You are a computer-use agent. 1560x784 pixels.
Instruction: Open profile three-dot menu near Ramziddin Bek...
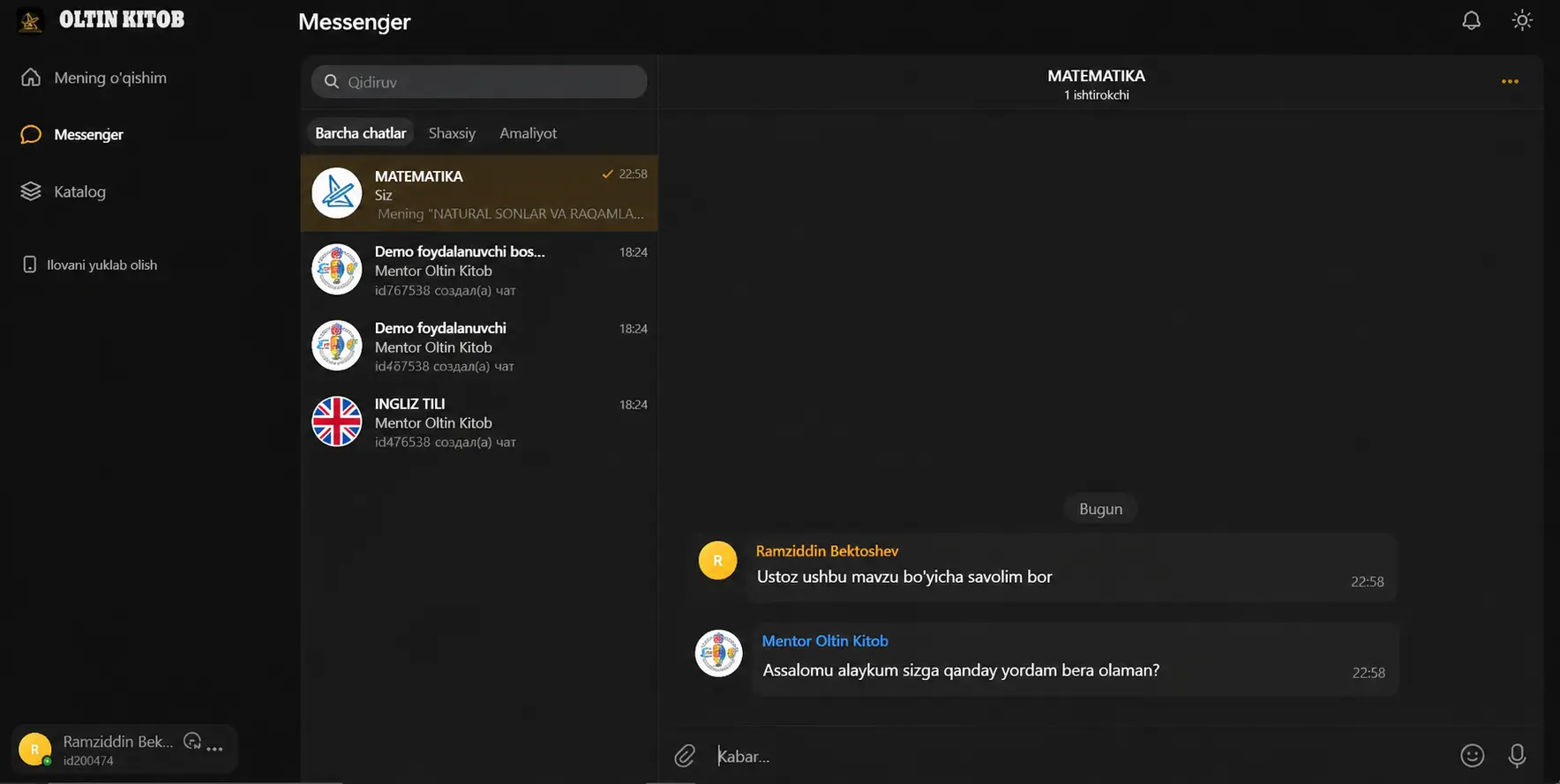coord(214,749)
